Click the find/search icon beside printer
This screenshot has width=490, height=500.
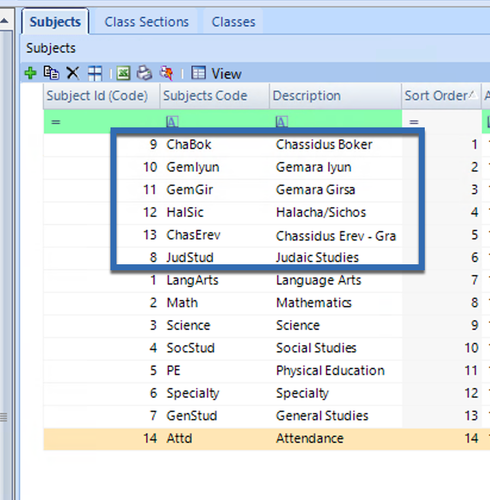pos(166,73)
